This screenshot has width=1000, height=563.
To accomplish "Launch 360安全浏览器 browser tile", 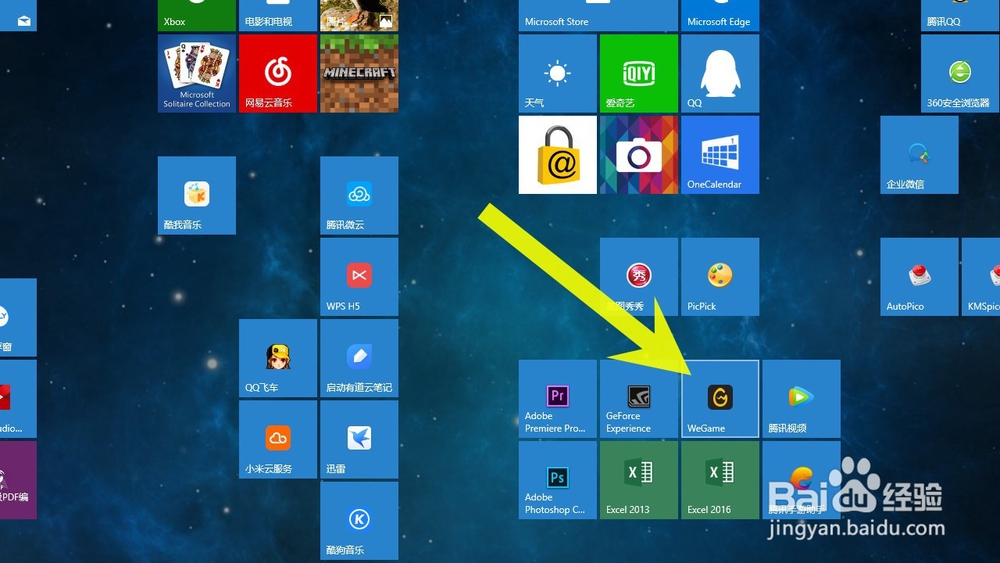I will click(960, 73).
